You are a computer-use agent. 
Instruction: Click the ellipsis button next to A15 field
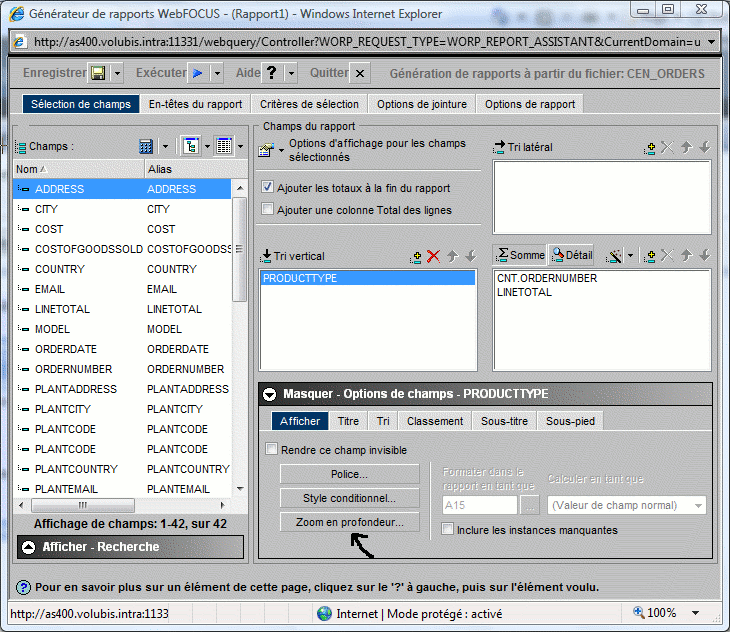point(530,505)
